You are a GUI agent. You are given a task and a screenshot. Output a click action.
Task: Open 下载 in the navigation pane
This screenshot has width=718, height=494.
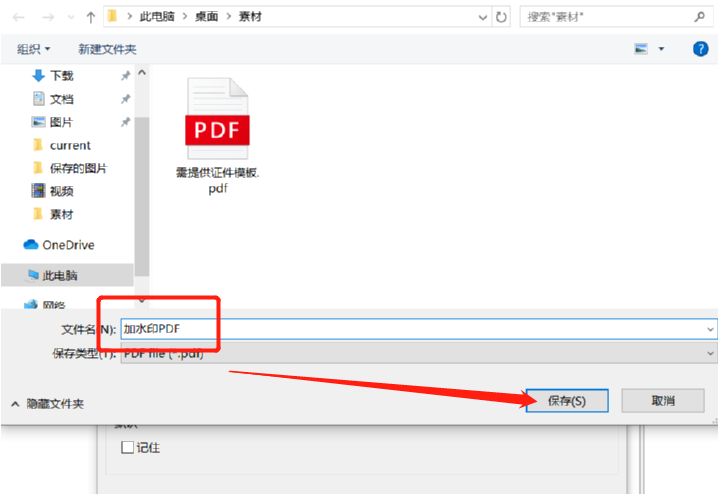53,76
